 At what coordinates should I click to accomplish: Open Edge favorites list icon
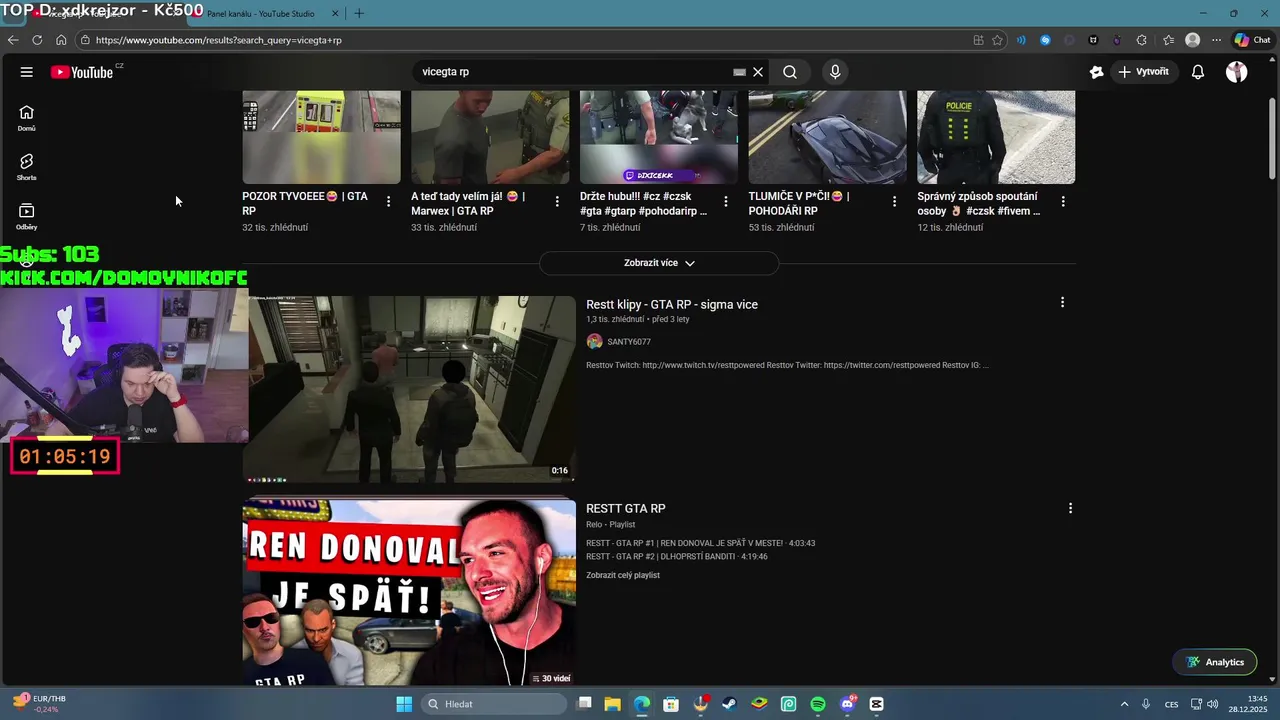tap(1168, 40)
